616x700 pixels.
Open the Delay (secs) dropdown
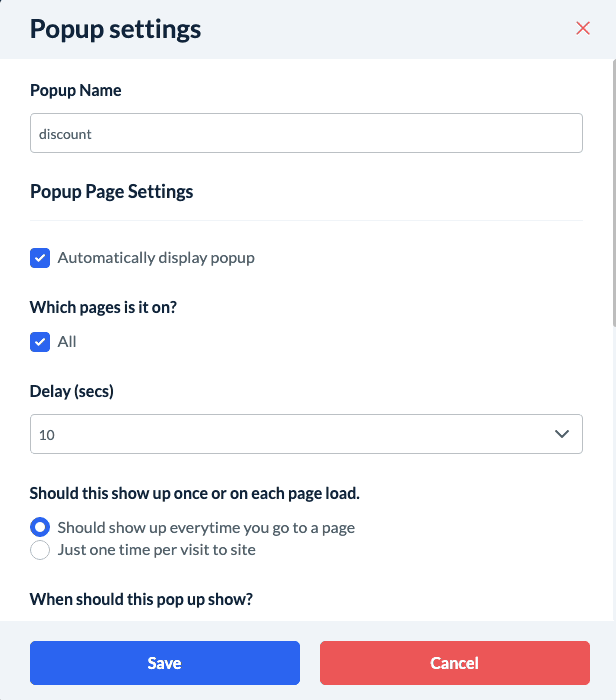click(306, 434)
